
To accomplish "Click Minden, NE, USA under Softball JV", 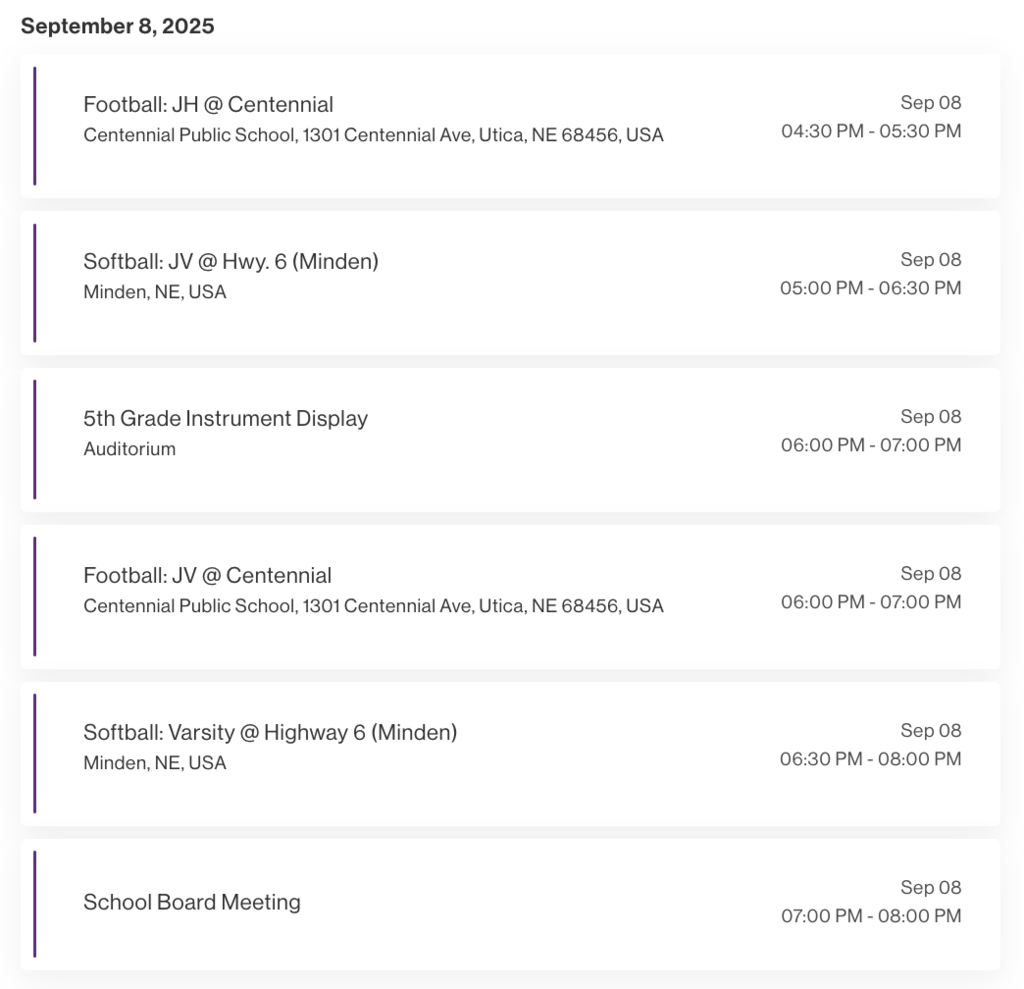I will point(155,292).
